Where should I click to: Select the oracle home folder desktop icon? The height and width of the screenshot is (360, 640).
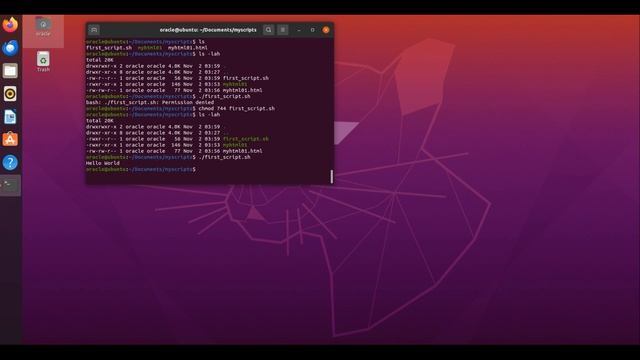tap(43, 27)
